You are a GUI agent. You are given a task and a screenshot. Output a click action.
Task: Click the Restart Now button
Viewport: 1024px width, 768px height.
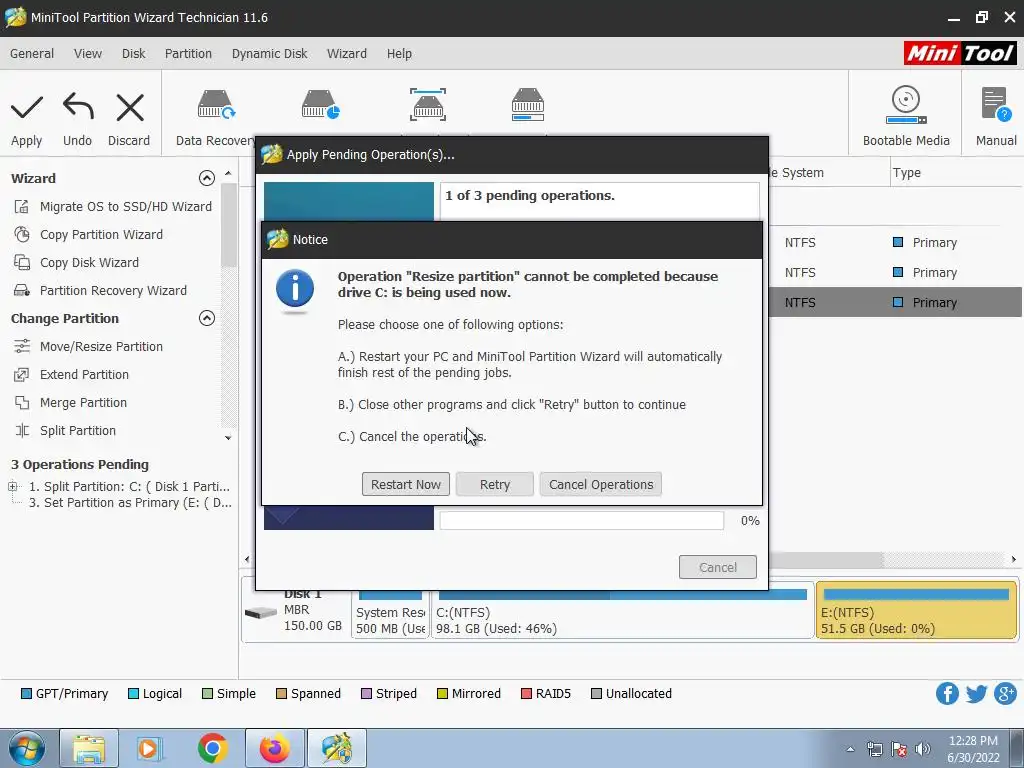tap(406, 485)
